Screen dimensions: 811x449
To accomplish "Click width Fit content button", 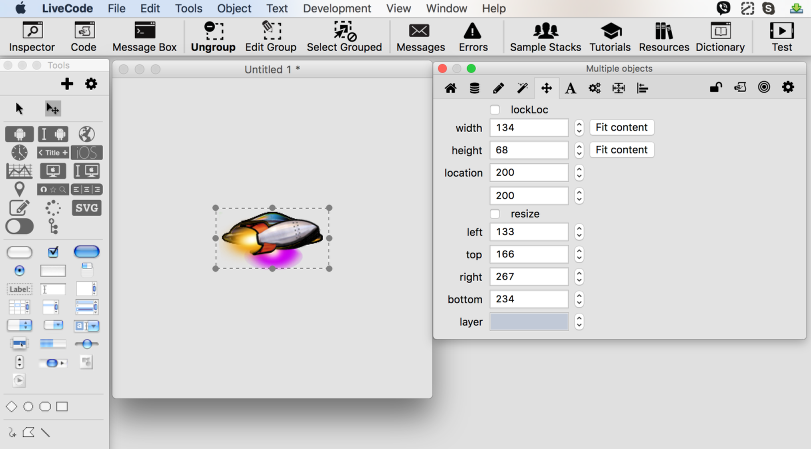I will (x=621, y=128).
